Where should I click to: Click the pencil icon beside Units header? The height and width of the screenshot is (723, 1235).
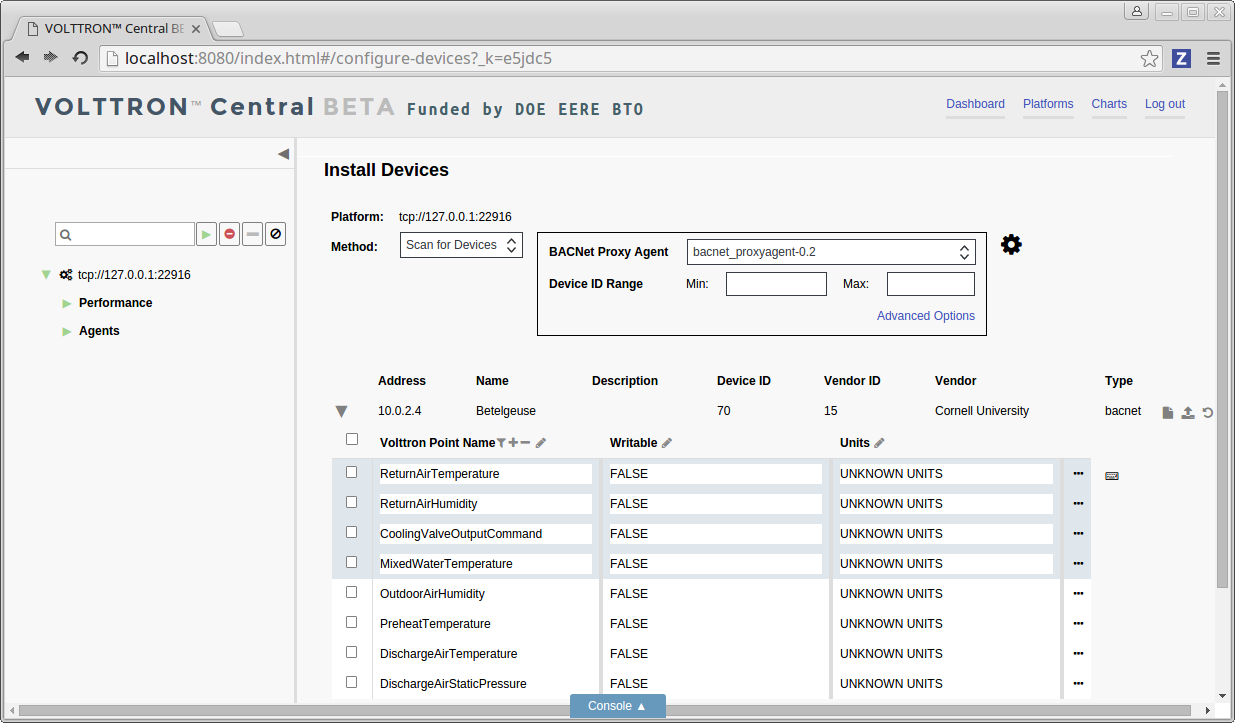[879, 443]
